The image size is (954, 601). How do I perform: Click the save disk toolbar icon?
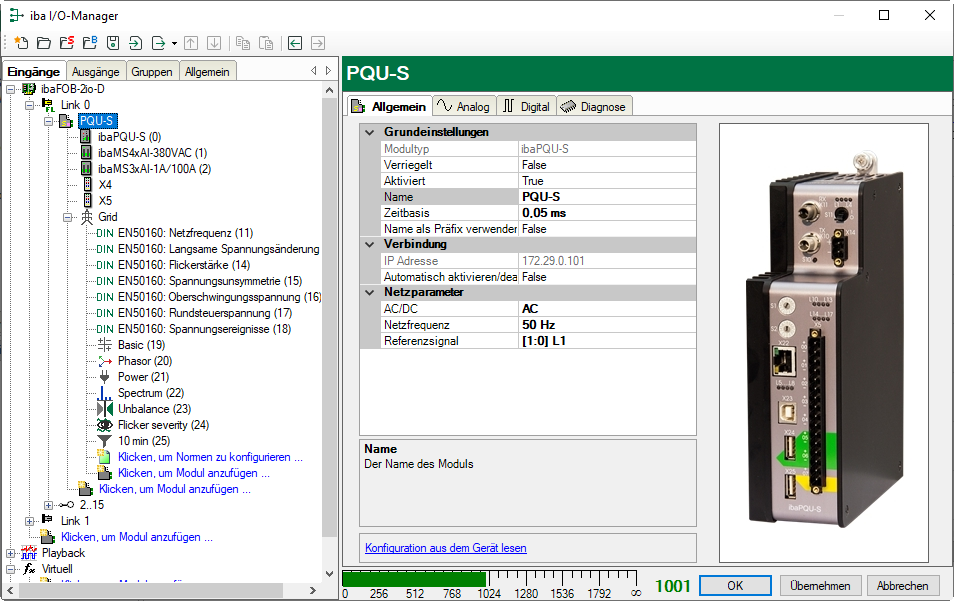[113, 43]
